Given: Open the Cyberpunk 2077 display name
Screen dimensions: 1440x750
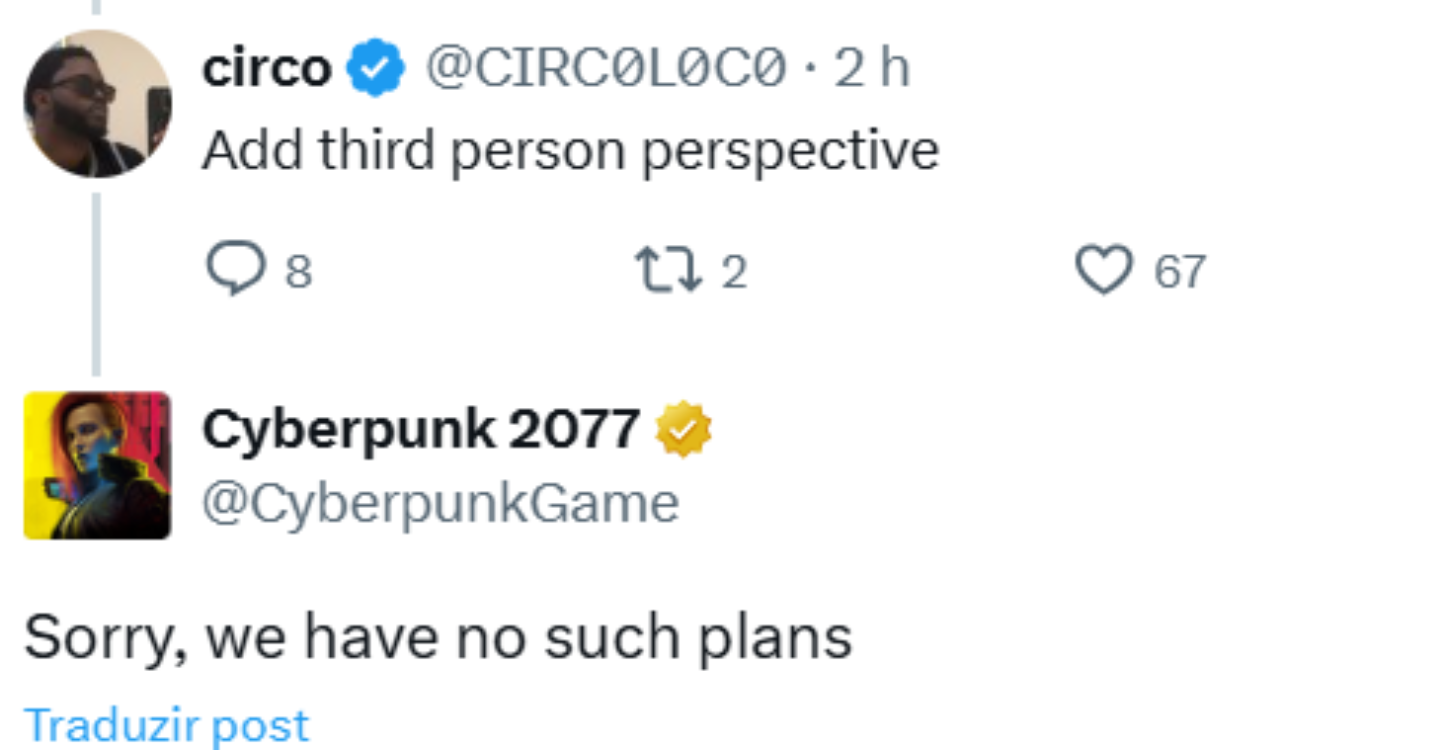Looking at the screenshot, I should point(421,429).
